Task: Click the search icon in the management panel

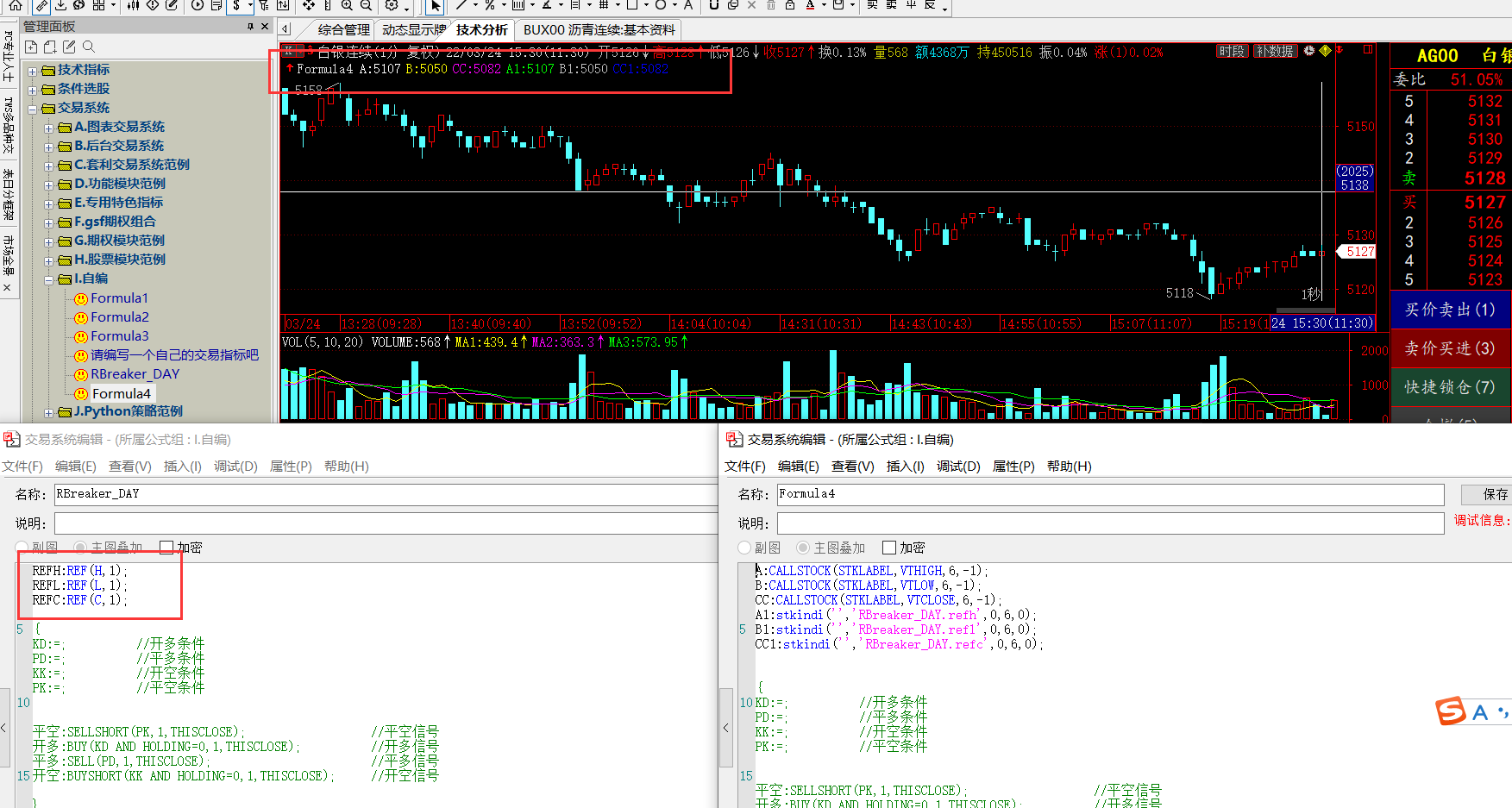Action: click(88, 47)
